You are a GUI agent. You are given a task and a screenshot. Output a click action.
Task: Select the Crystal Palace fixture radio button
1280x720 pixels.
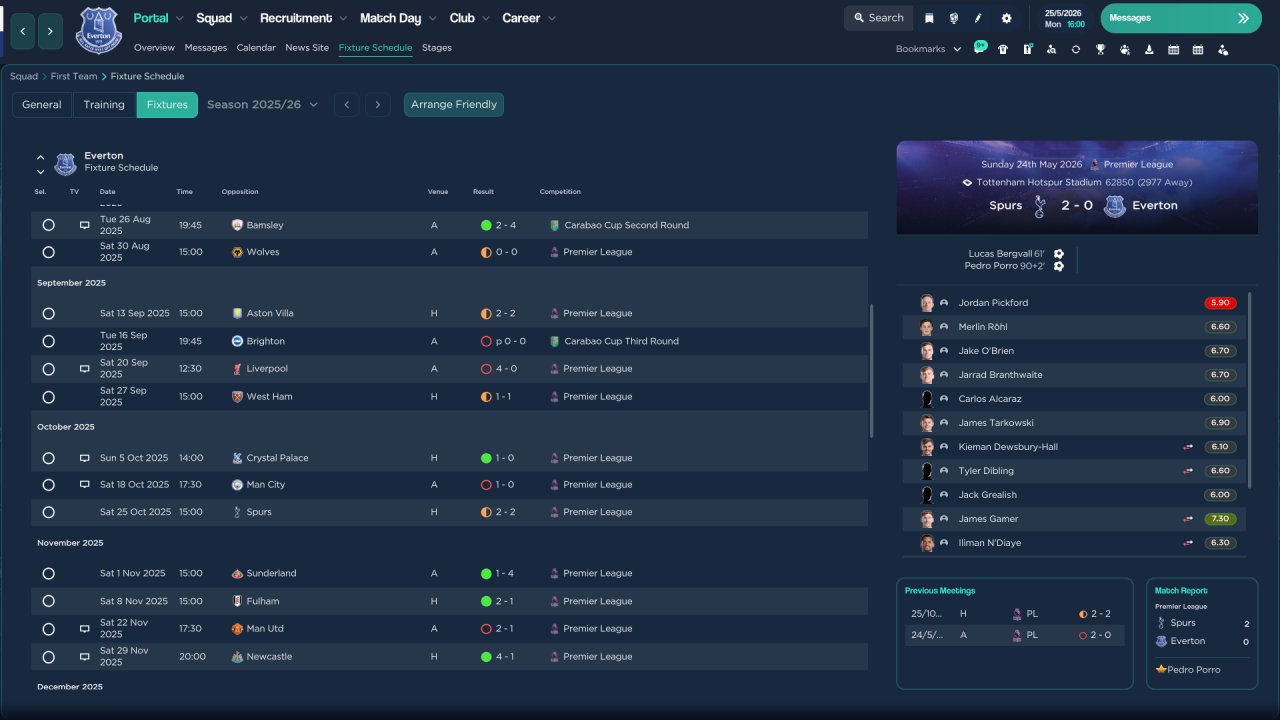click(48, 458)
